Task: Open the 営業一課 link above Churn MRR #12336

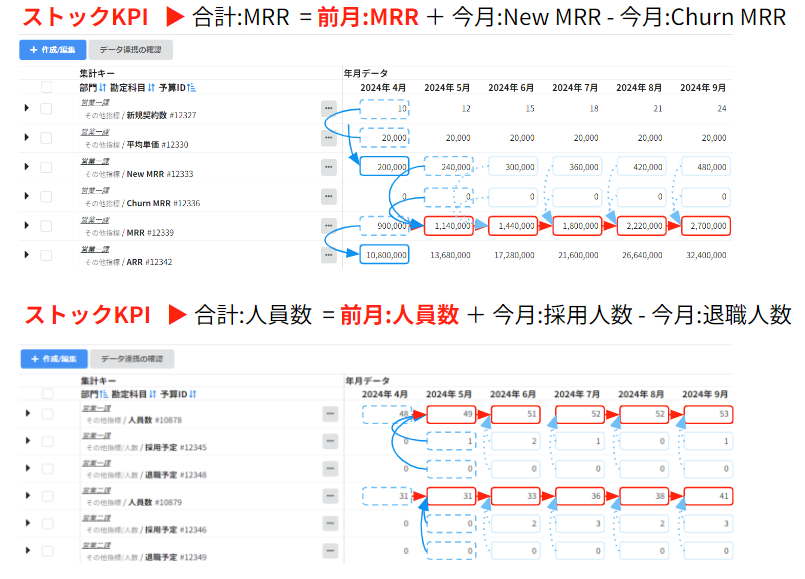Action: [x=95, y=190]
